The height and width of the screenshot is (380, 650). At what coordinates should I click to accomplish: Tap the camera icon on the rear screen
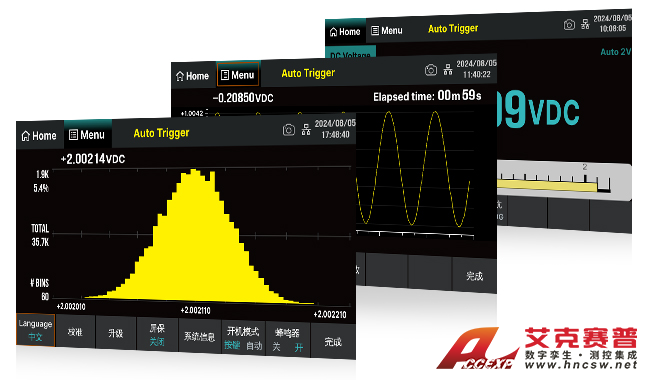click(569, 24)
